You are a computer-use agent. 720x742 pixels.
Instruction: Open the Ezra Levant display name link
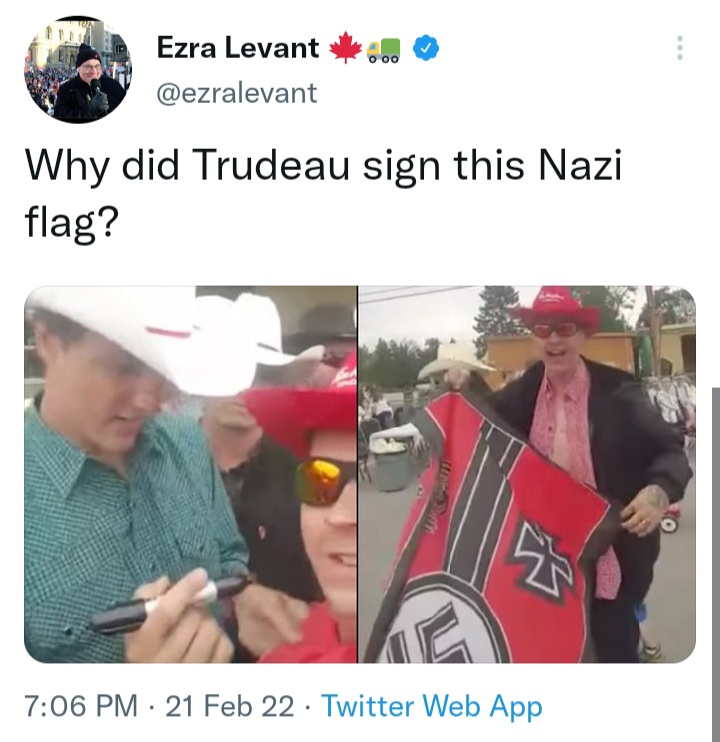tap(238, 48)
